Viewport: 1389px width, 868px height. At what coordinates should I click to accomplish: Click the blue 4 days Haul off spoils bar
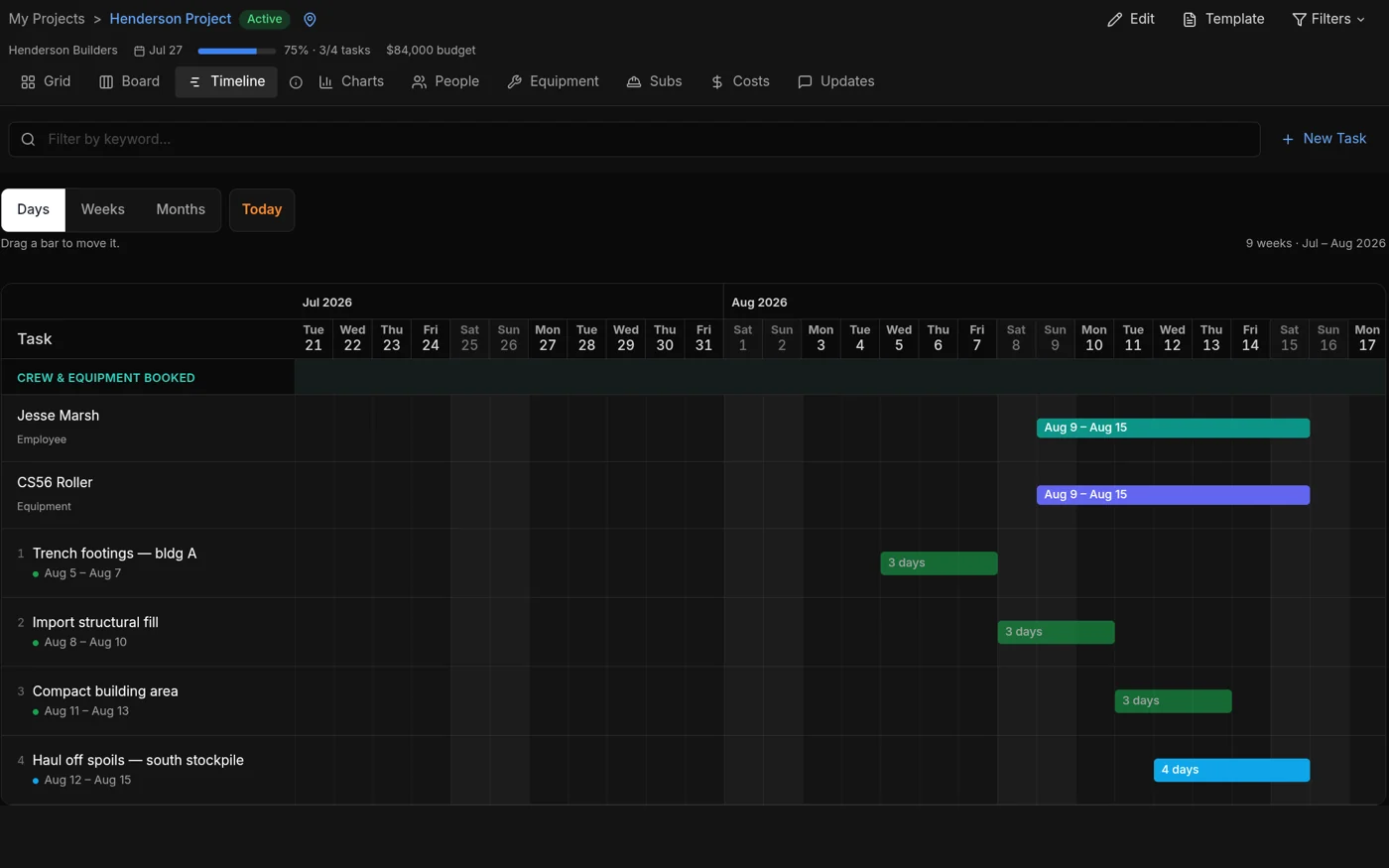pos(1231,770)
